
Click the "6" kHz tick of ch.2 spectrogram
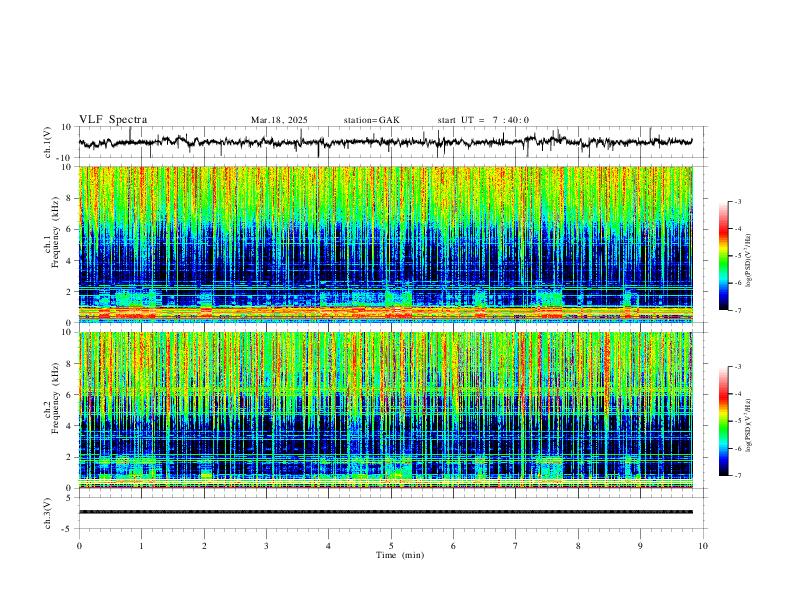pos(70,395)
